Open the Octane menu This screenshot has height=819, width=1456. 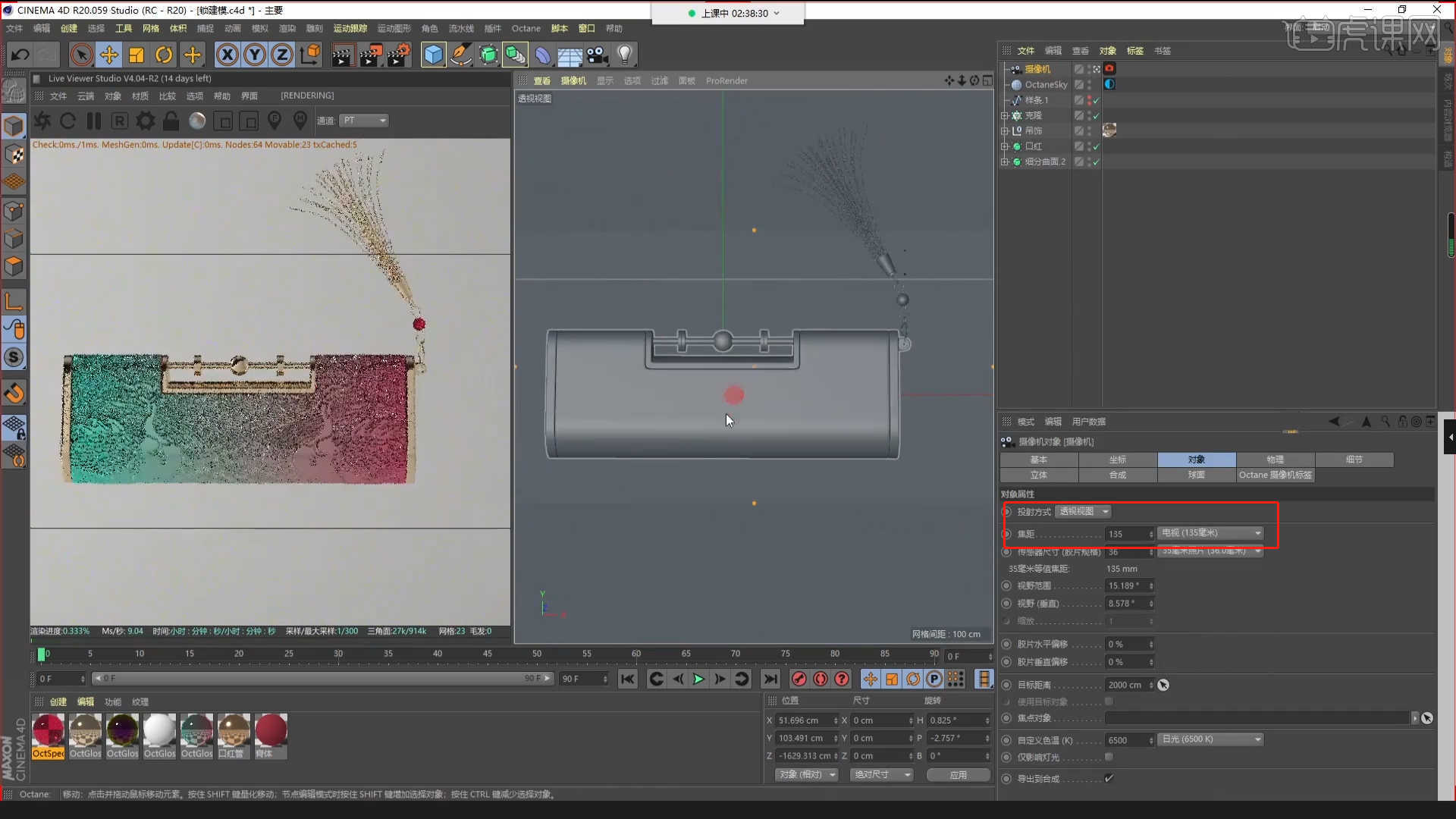pyautogui.click(x=526, y=28)
